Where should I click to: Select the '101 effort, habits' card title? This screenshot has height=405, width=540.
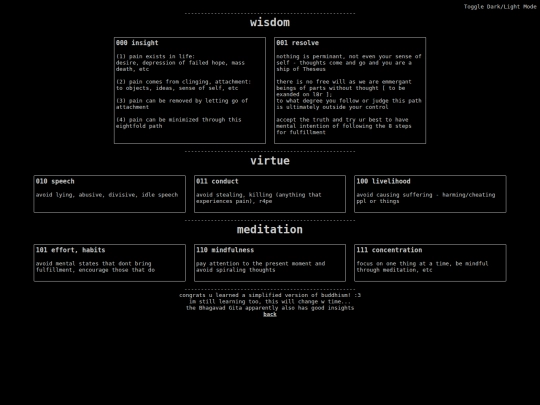pos(70,250)
